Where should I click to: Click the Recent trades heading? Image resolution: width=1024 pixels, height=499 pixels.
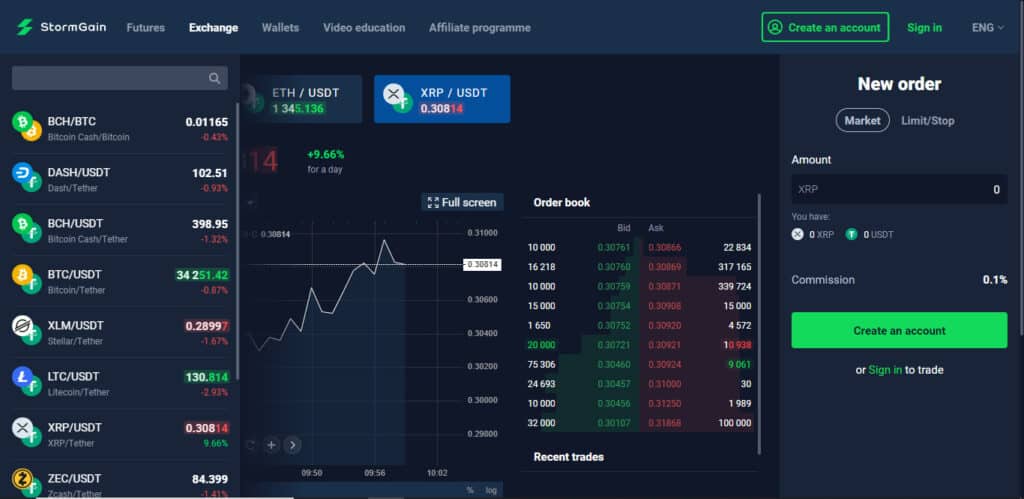click(x=568, y=457)
